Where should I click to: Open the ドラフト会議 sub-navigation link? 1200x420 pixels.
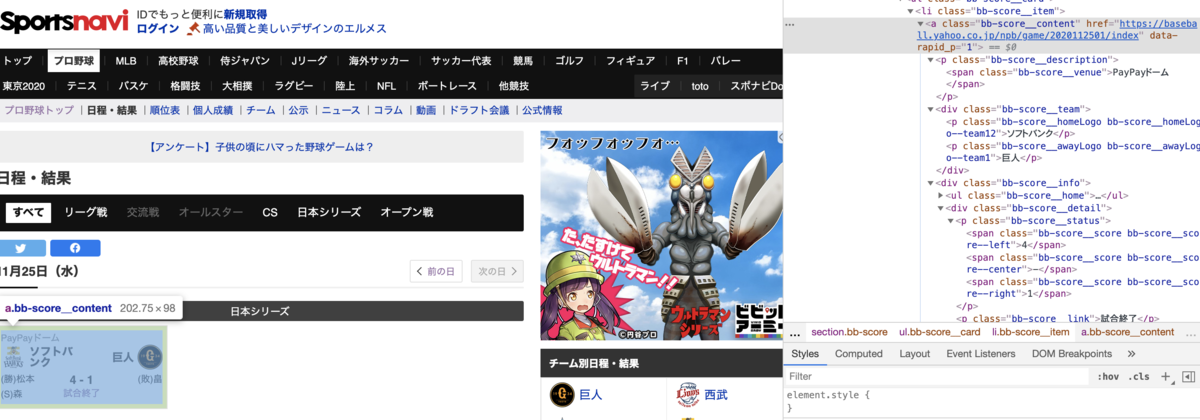[x=479, y=110]
